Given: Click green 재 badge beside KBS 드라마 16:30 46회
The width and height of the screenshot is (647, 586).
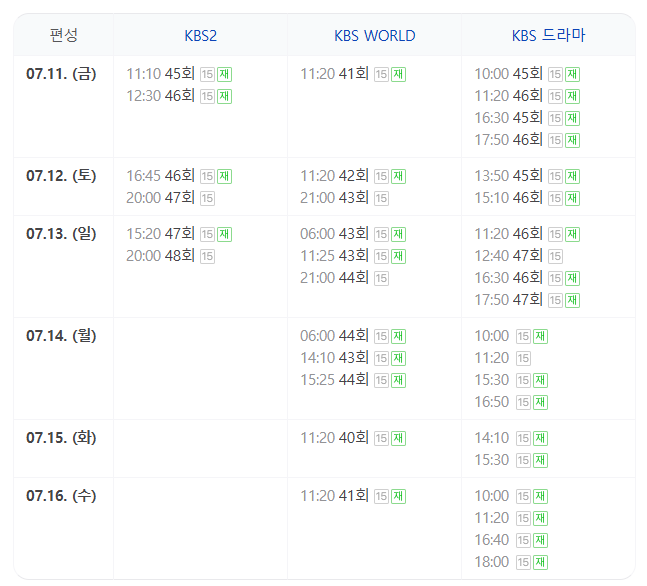Looking at the screenshot, I should pyautogui.click(x=573, y=278).
